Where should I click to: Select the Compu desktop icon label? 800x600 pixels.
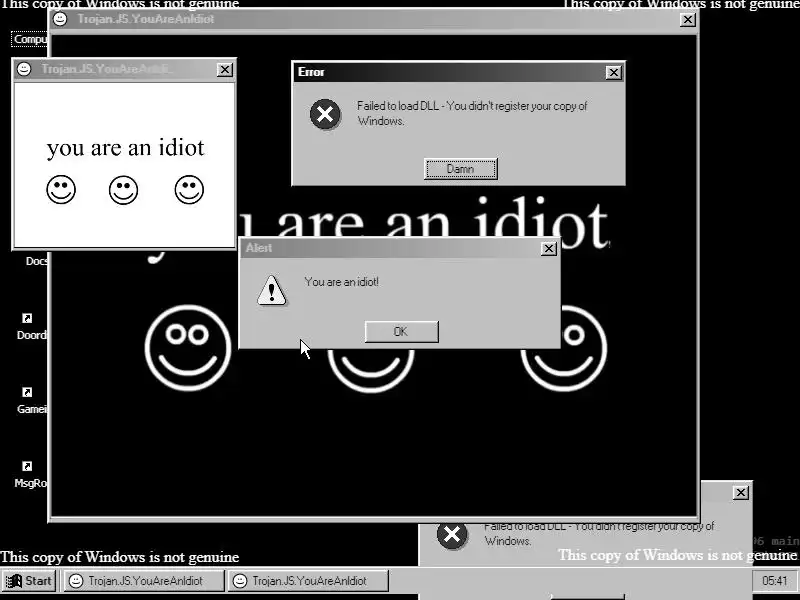tap(30, 39)
